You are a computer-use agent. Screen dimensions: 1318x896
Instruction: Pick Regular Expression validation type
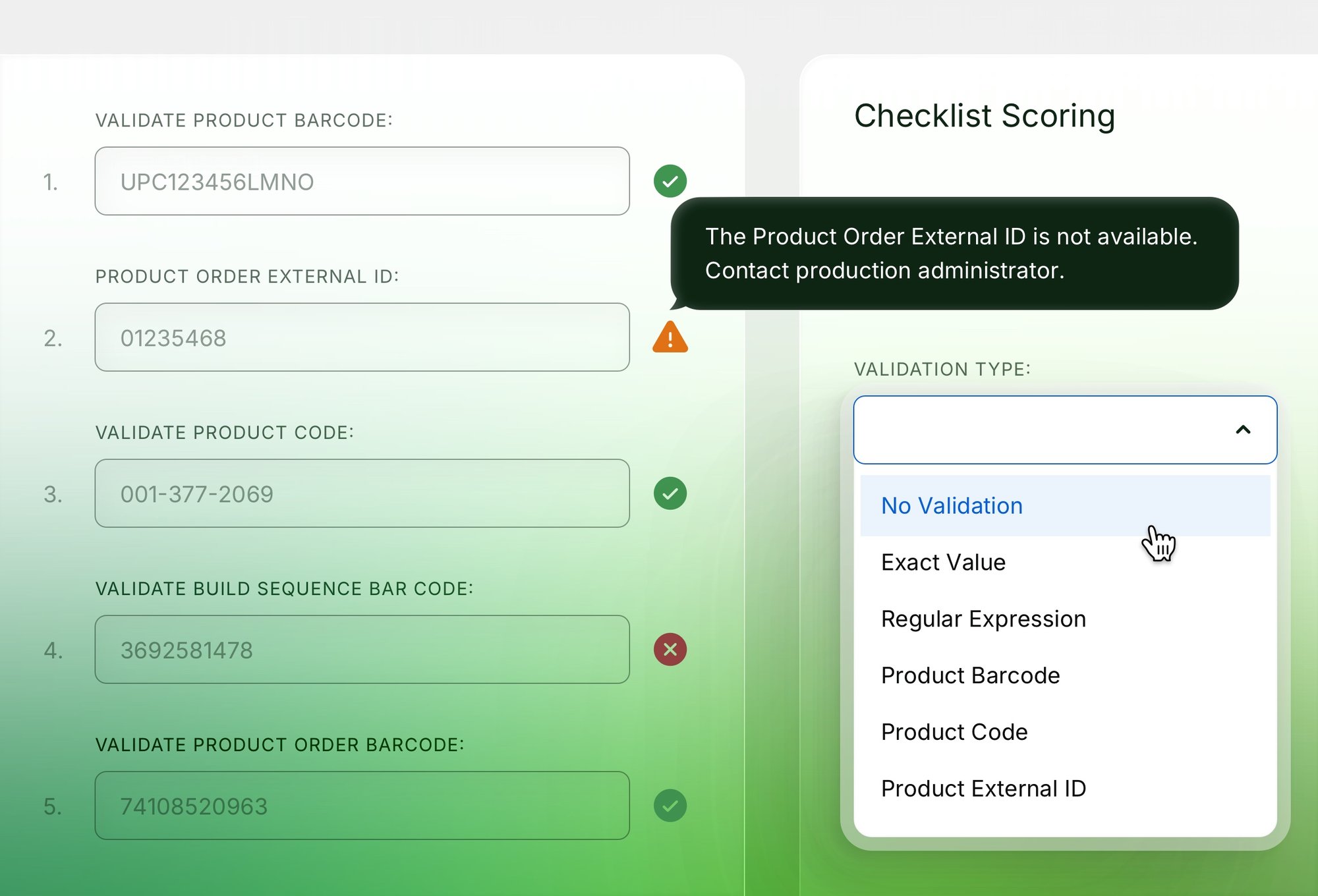pyautogui.click(x=1065, y=619)
